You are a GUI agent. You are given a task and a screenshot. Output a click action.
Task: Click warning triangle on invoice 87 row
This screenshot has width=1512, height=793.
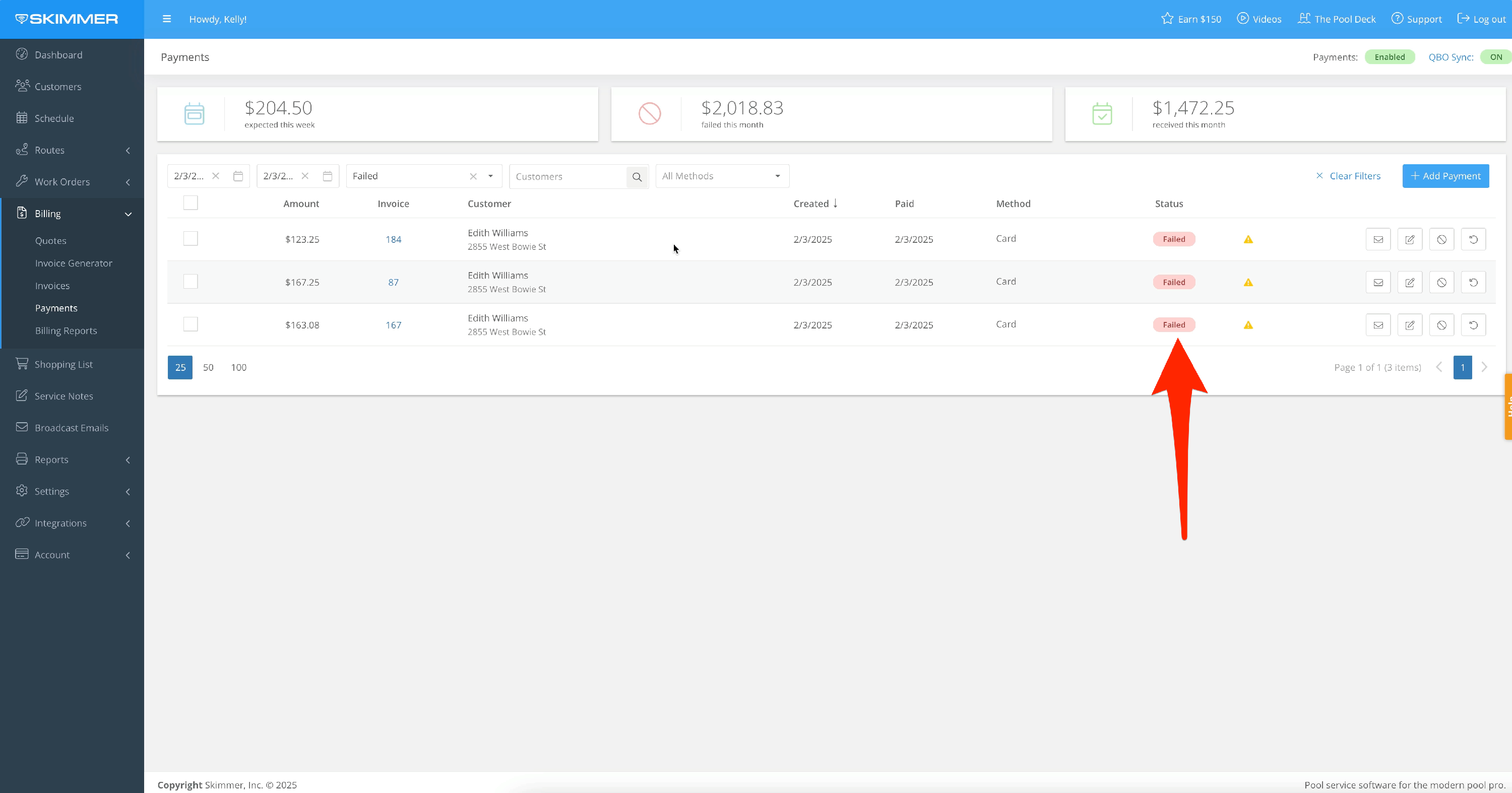[1248, 282]
